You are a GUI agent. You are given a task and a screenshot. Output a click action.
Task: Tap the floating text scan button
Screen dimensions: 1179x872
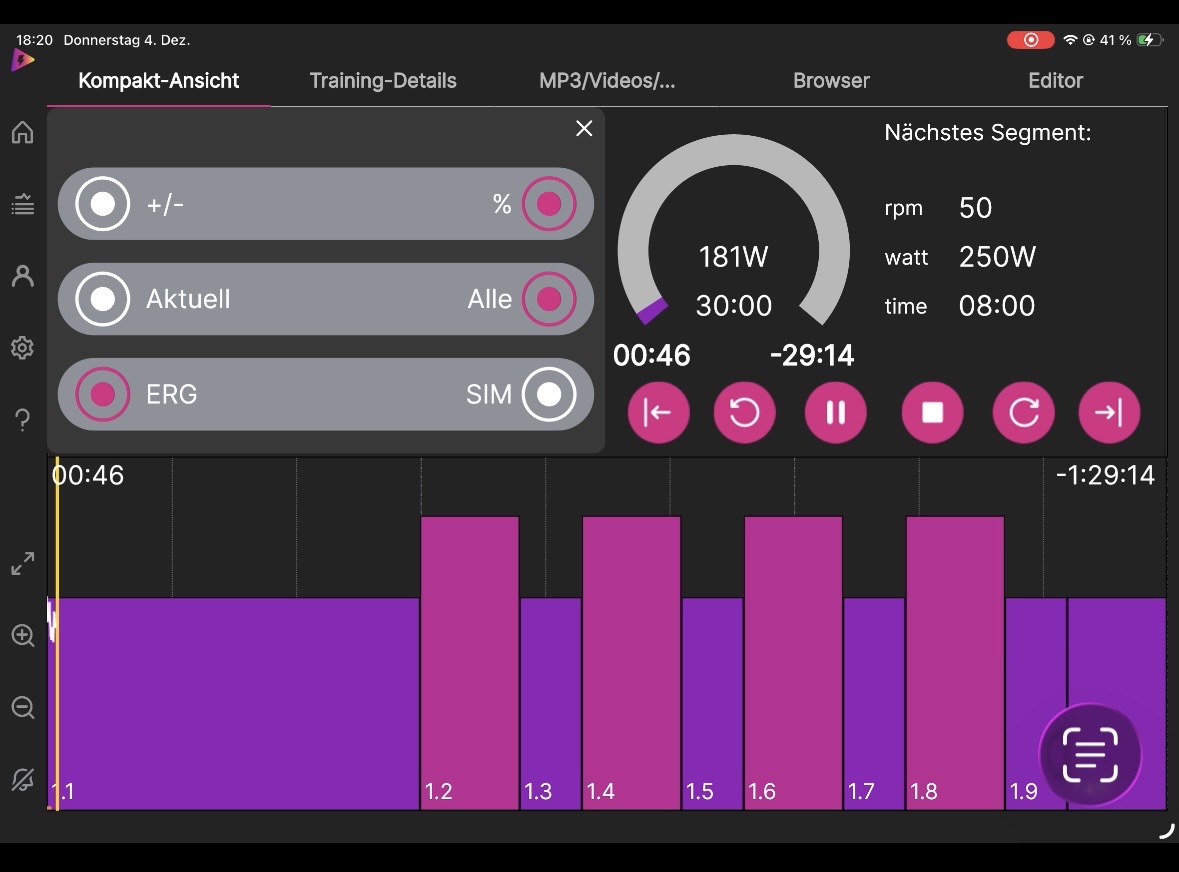pyautogui.click(x=1090, y=755)
